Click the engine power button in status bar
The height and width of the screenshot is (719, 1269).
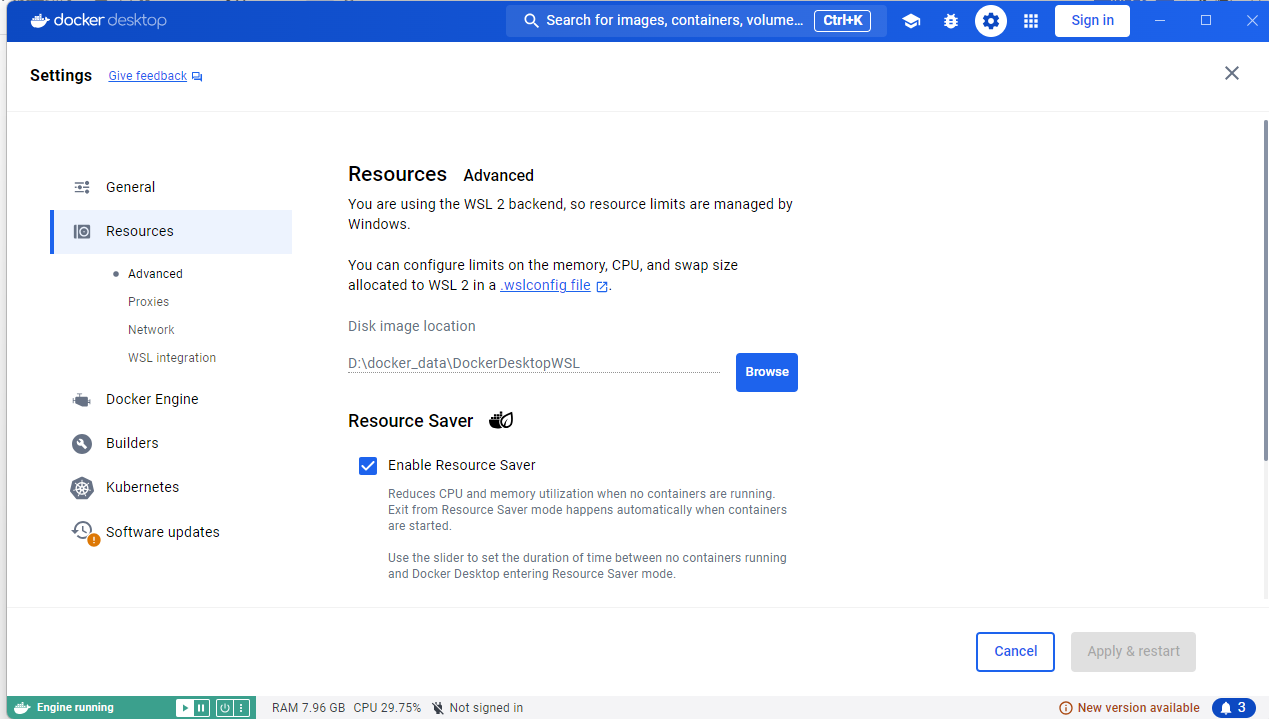(225, 708)
